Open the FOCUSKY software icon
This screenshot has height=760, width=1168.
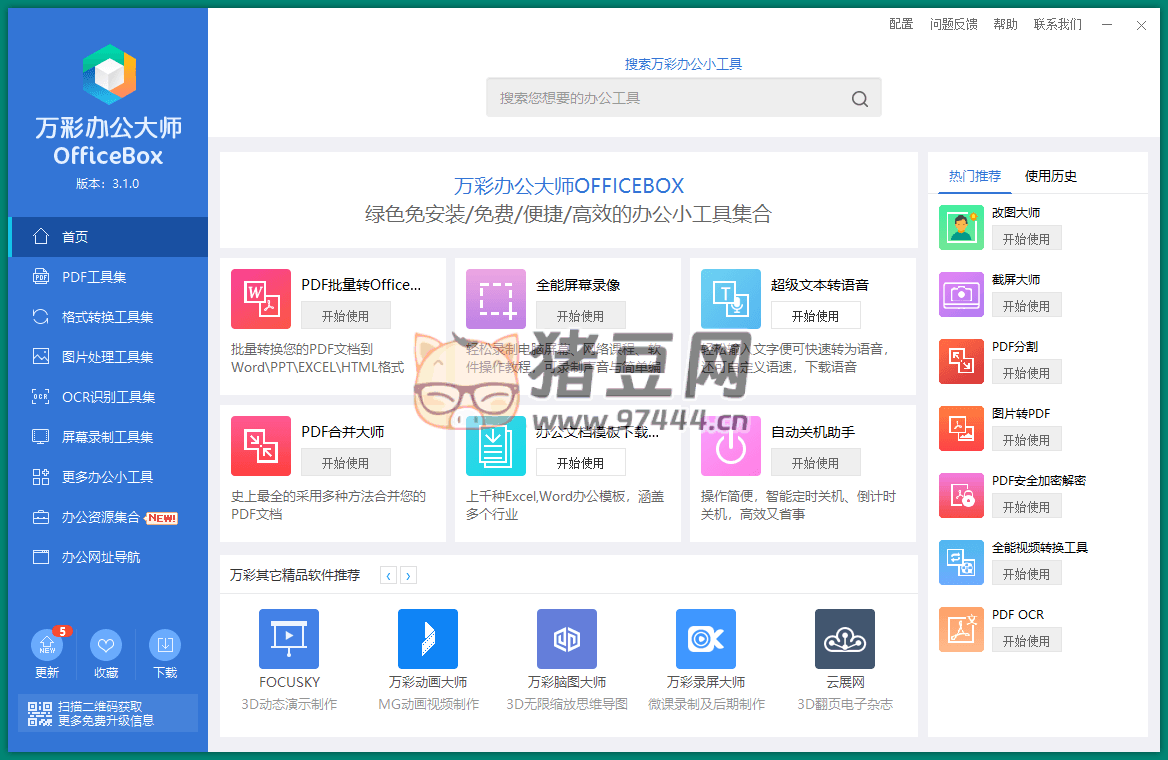click(x=288, y=639)
